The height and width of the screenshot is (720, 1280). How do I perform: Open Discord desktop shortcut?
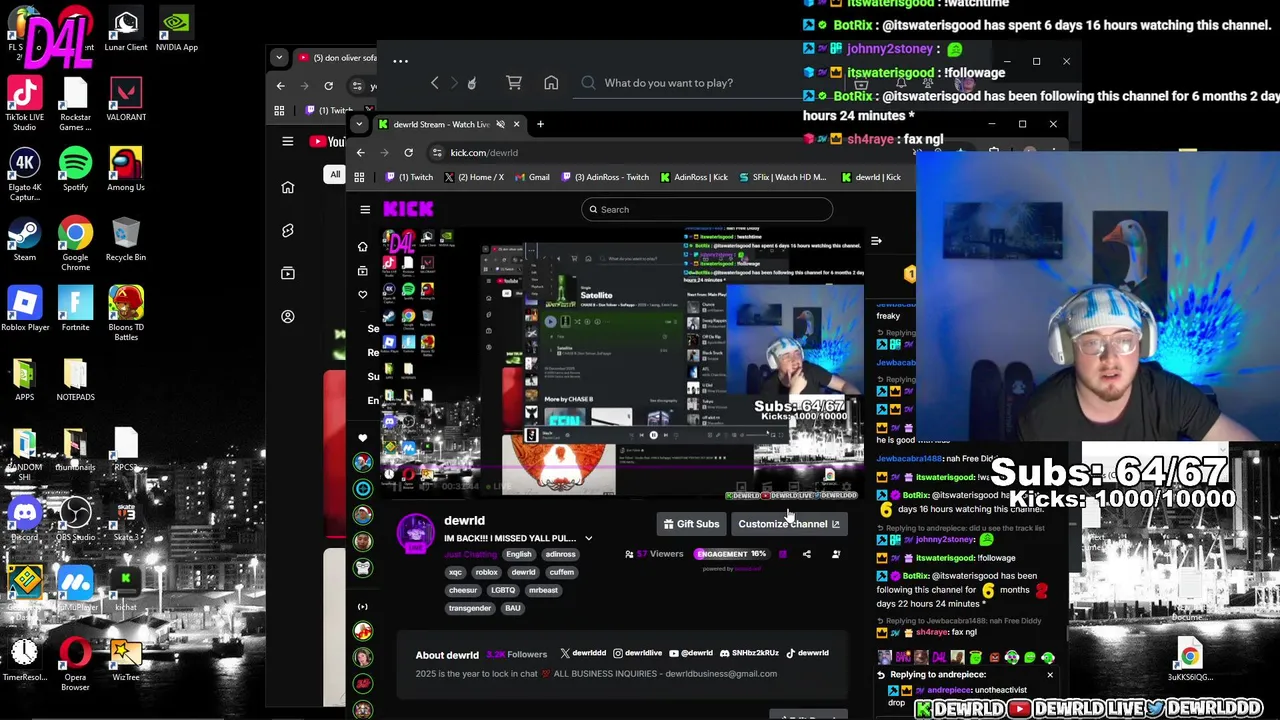(24, 520)
